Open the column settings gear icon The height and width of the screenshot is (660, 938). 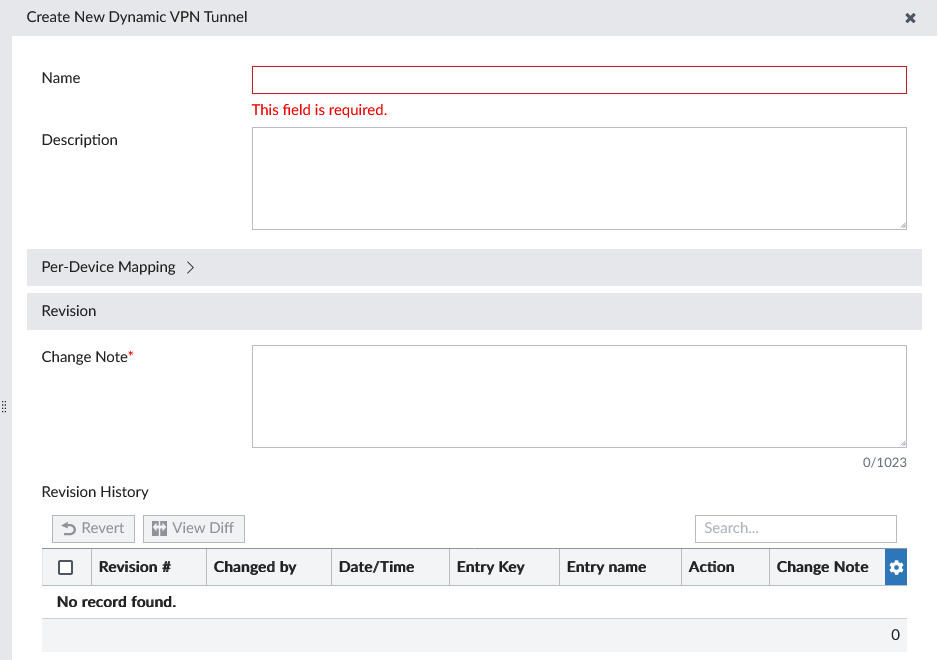coord(896,567)
